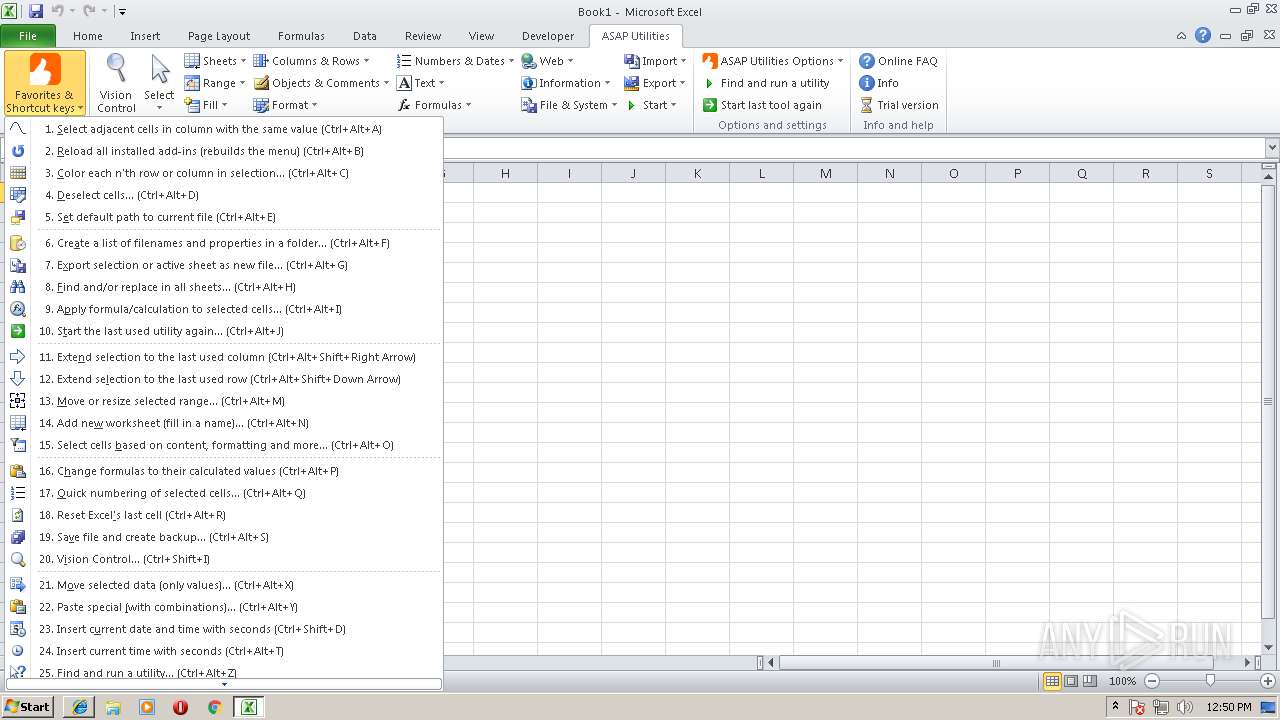Choose Change formulas to their calculated values
The image size is (1280, 720).
click(x=223, y=471)
